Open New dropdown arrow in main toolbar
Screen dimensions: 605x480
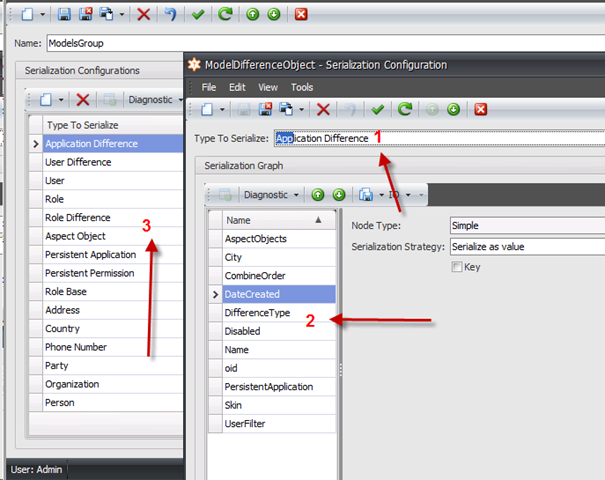pos(42,15)
